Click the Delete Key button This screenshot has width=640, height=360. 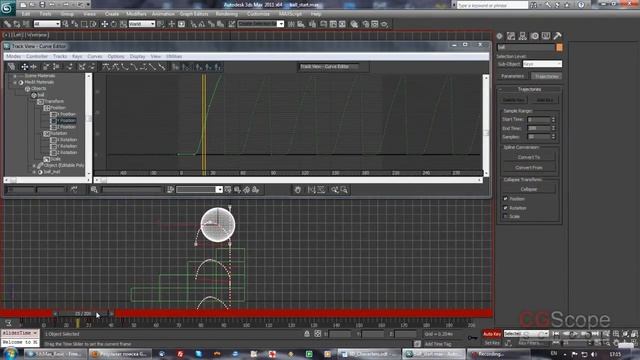point(513,100)
